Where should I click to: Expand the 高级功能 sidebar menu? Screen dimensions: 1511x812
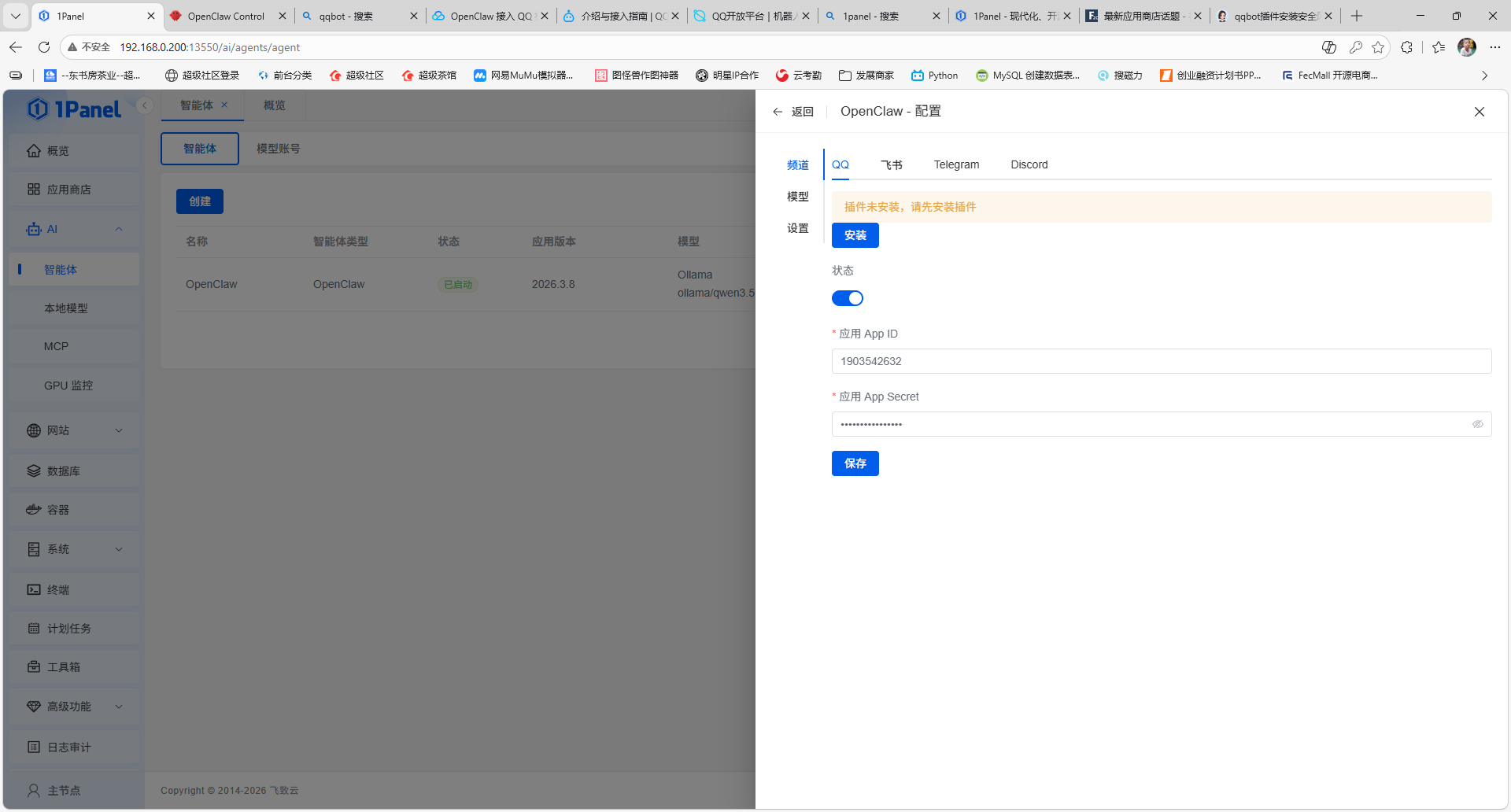click(119, 707)
